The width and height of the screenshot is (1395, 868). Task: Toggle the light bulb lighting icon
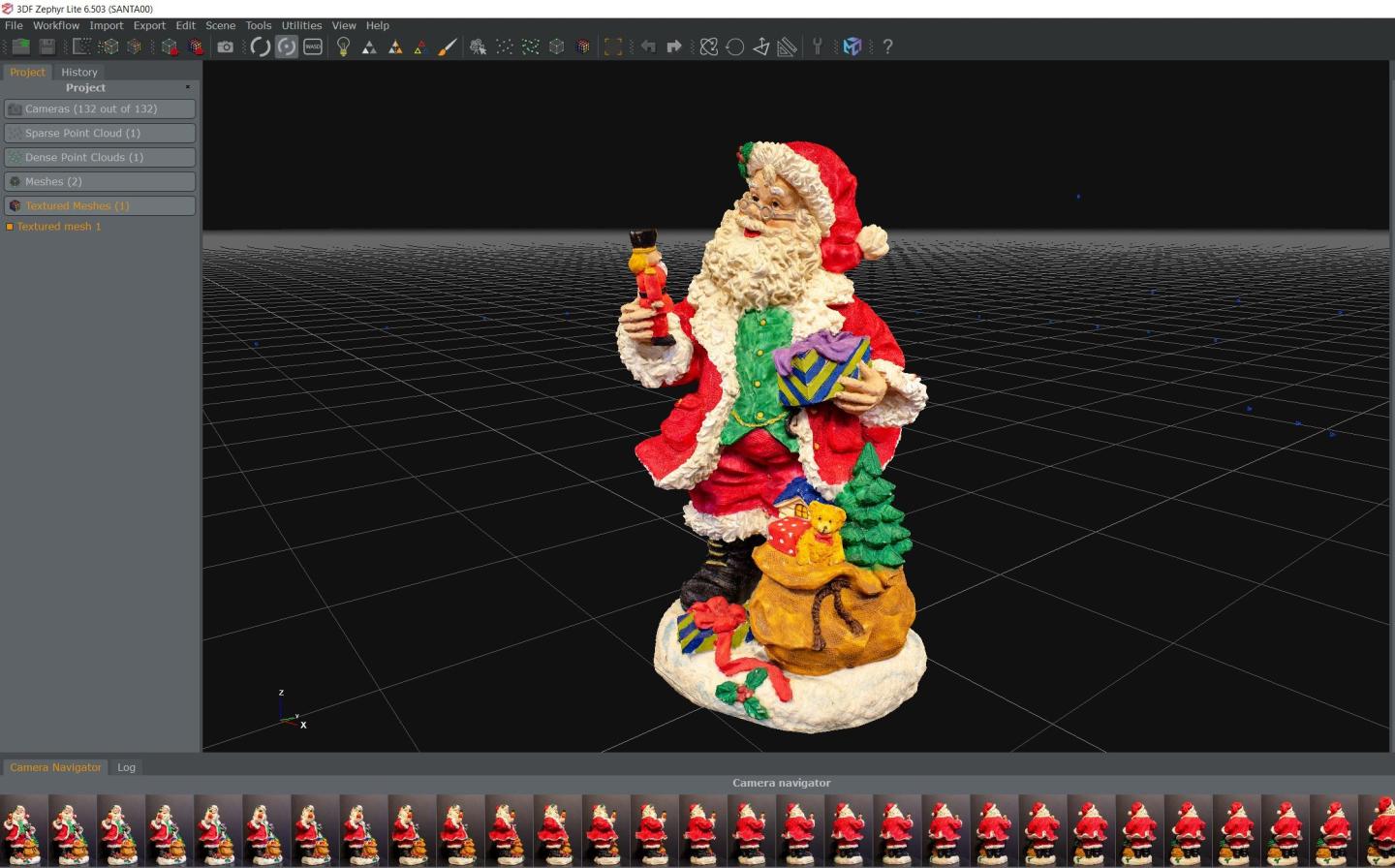pos(343,46)
